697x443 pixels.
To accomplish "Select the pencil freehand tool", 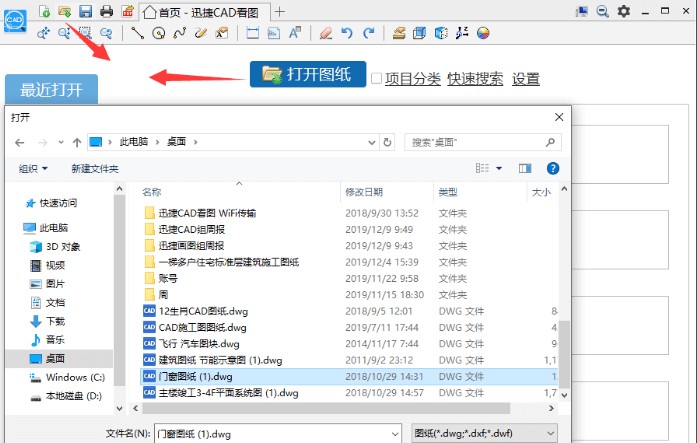I will click(x=200, y=33).
